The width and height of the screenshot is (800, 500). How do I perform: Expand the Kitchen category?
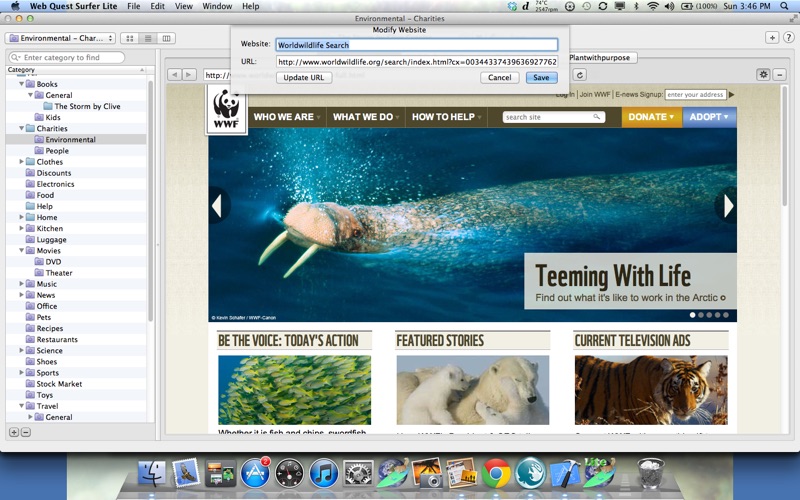21,228
